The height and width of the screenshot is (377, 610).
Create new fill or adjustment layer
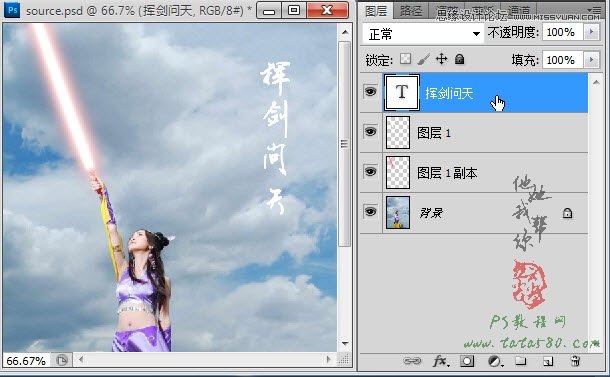pyautogui.click(x=495, y=361)
